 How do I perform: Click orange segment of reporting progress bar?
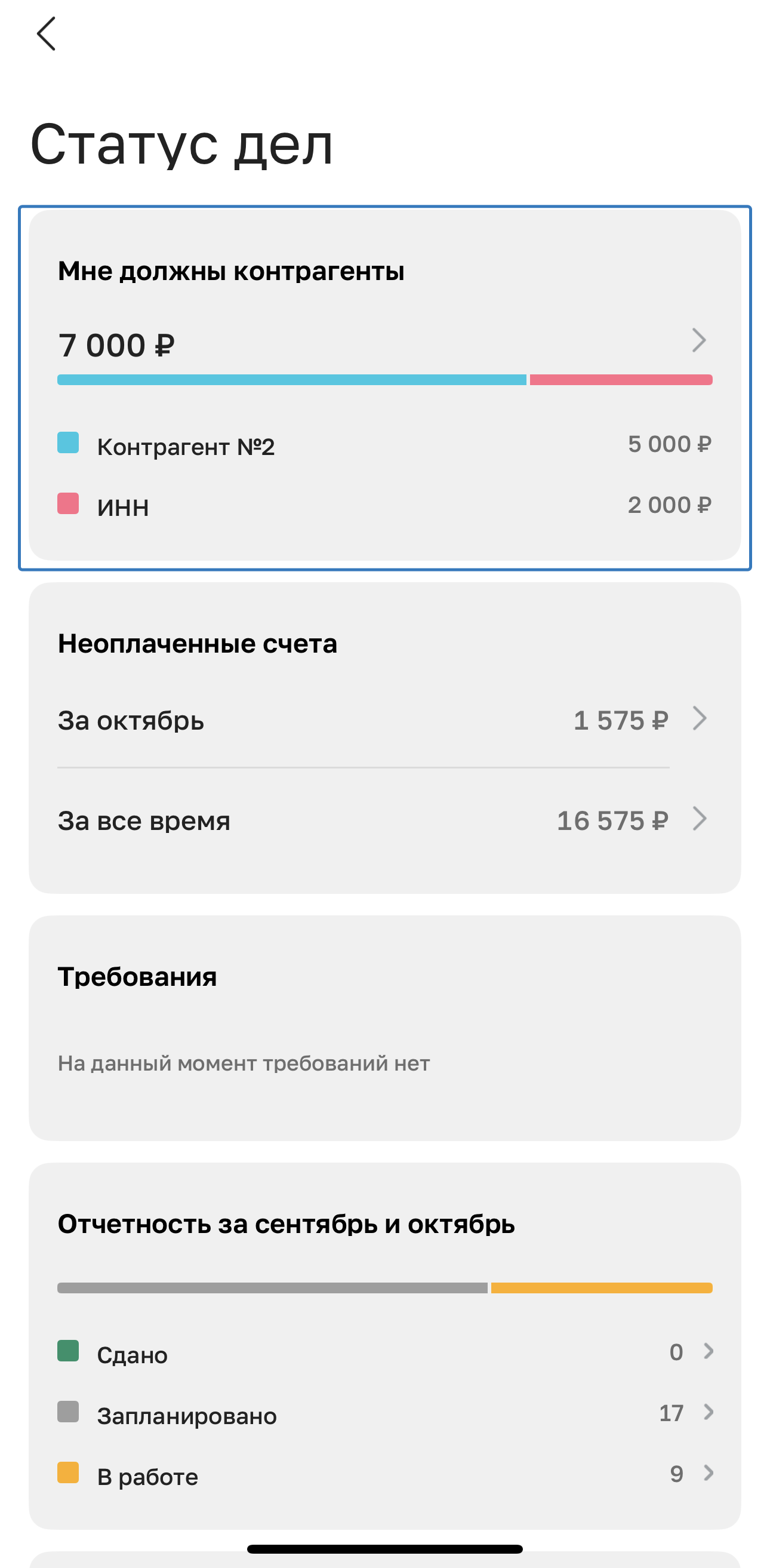point(602,1288)
